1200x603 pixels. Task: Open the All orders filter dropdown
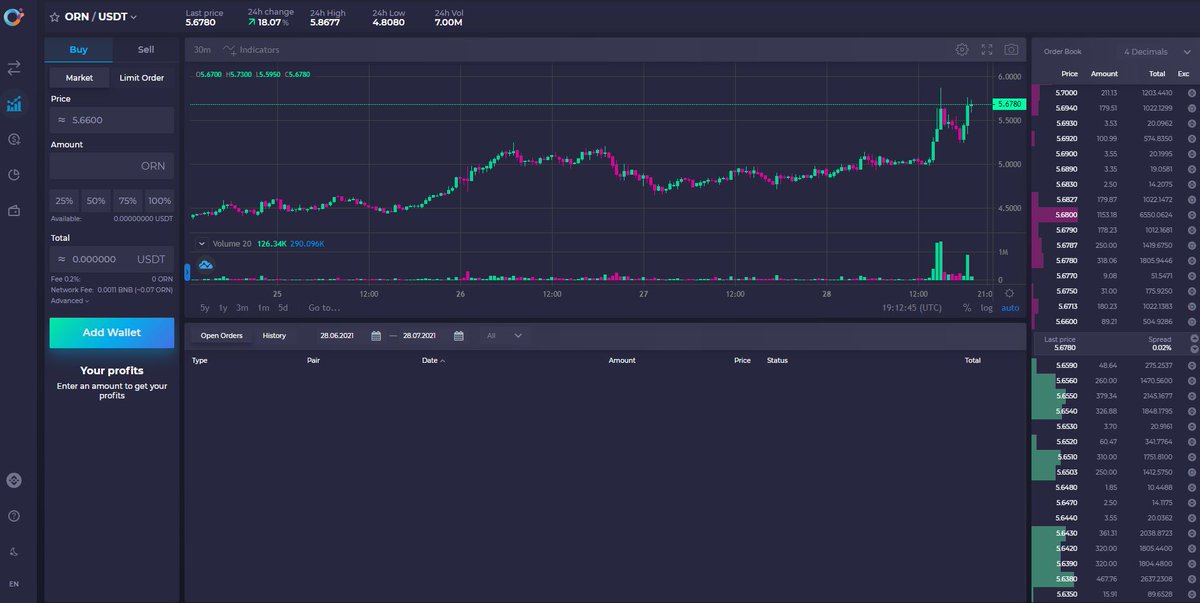tap(504, 336)
